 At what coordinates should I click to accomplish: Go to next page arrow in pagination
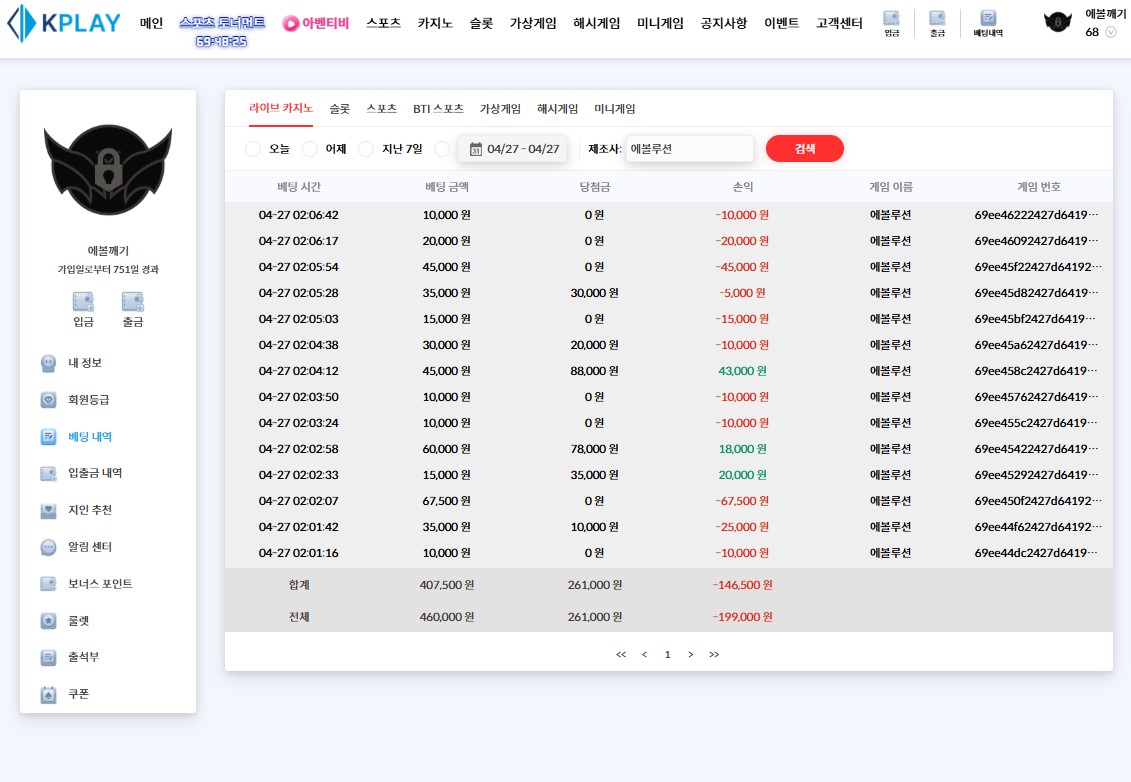tap(690, 655)
